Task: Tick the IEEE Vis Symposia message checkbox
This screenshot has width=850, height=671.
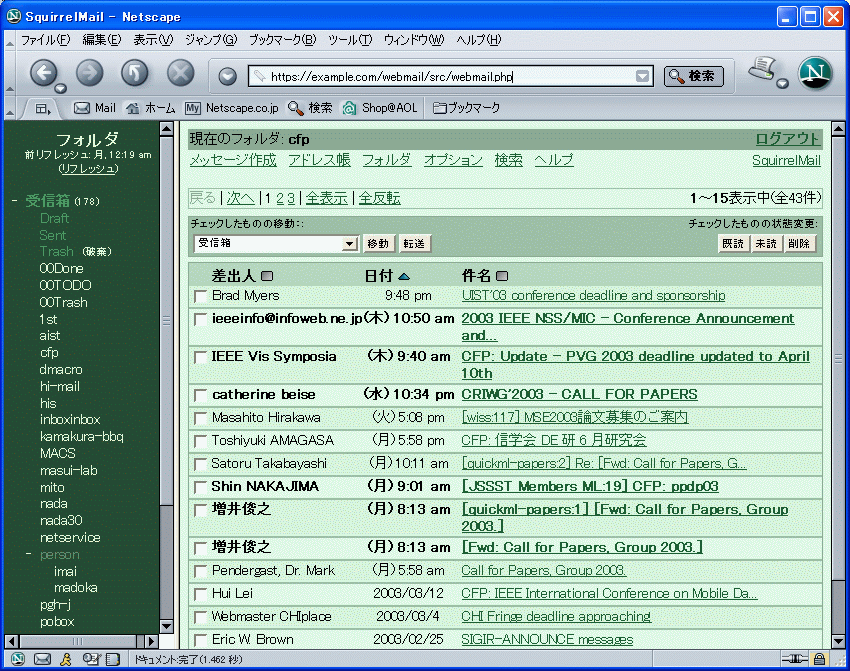Action: [x=200, y=357]
